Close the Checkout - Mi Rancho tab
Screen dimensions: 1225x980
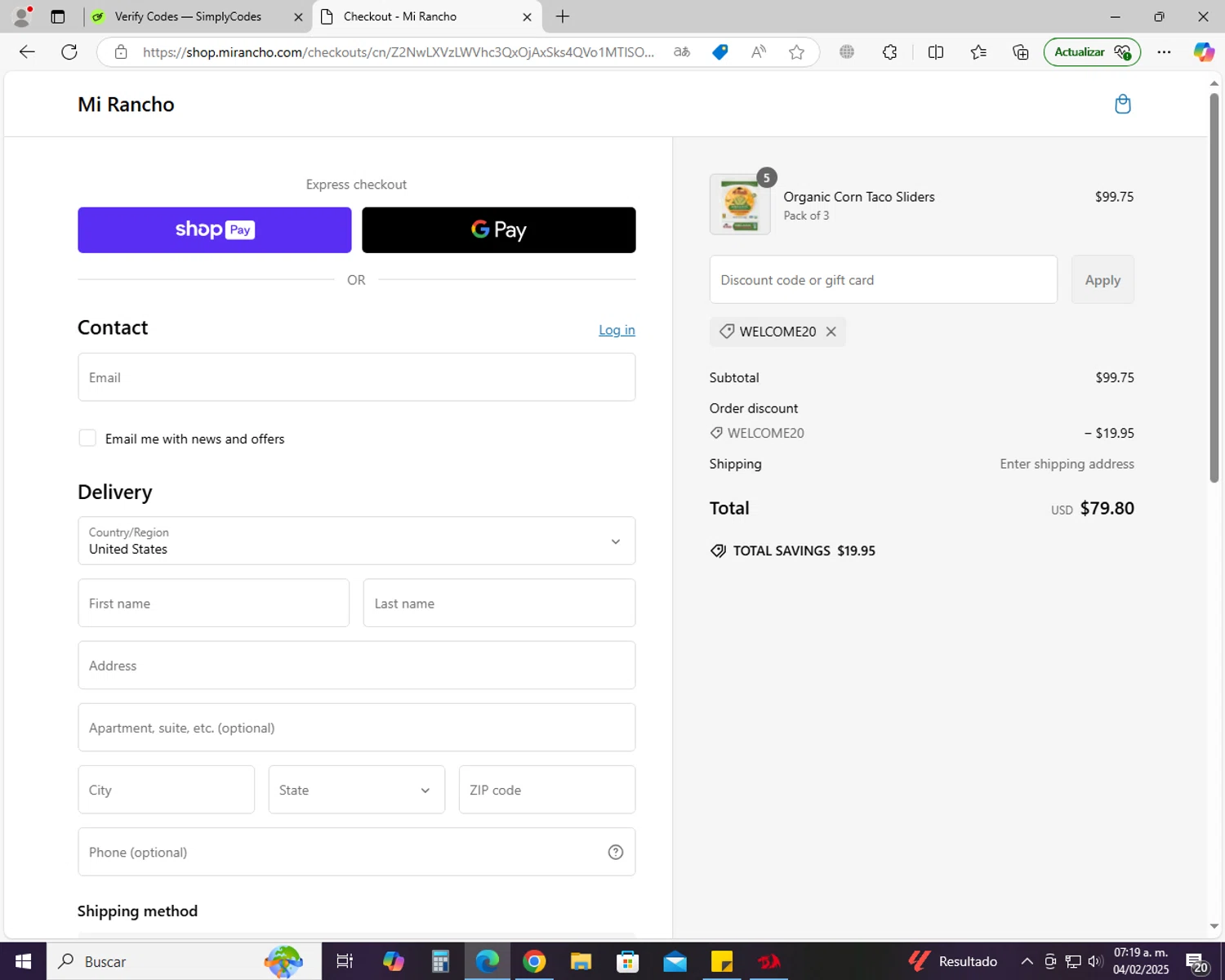click(527, 16)
